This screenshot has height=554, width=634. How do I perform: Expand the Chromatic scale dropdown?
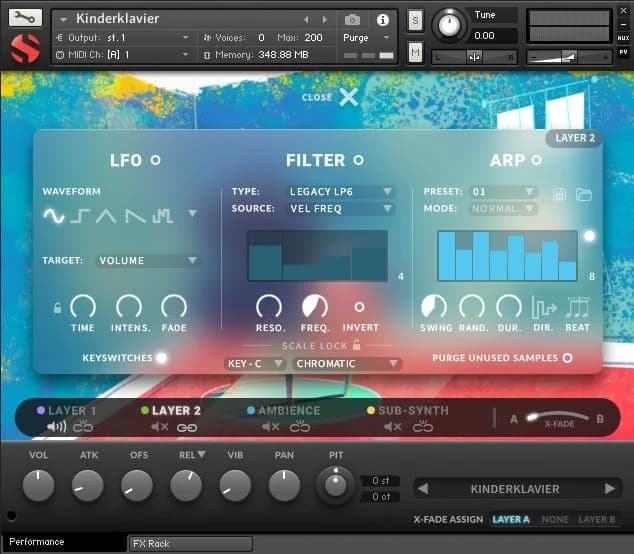pos(347,364)
